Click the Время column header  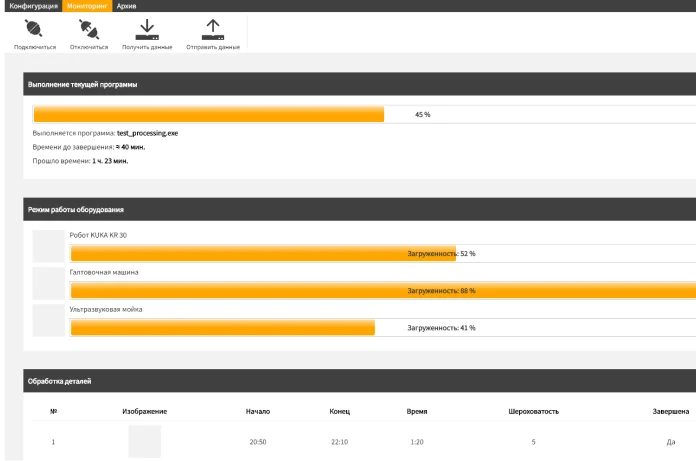[x=417, y=411]
